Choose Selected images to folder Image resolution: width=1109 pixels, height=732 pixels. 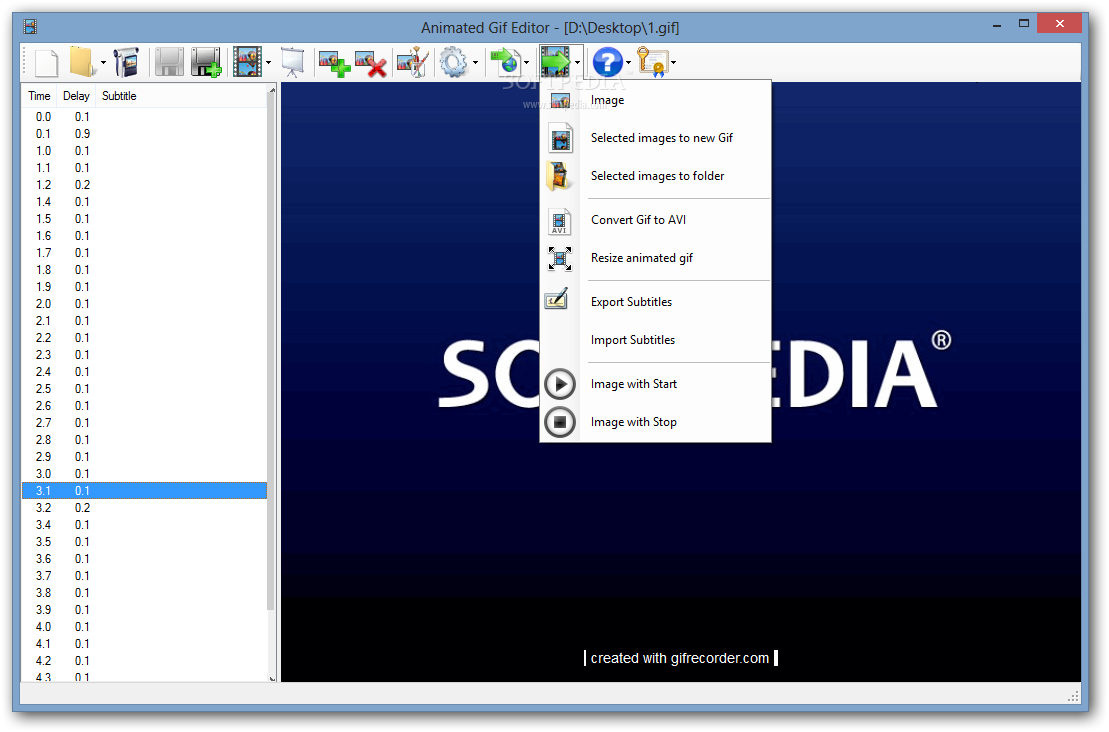(x=656, y=176)
